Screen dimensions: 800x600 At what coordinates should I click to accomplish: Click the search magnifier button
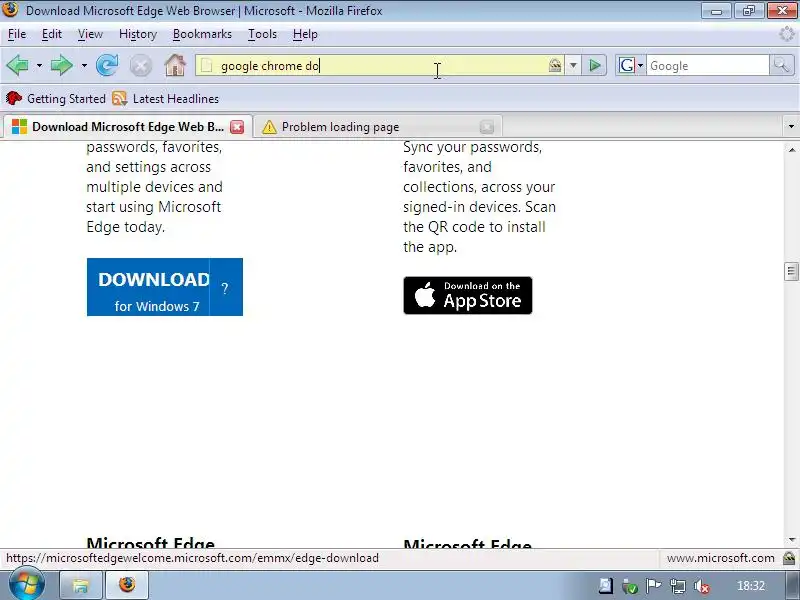pos(781,65)
